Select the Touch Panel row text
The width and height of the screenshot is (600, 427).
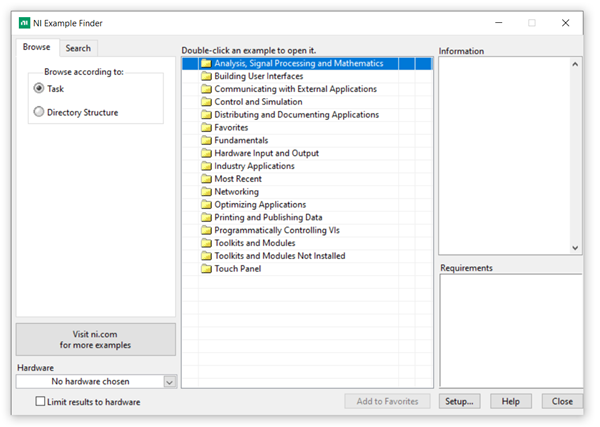click(238, 269)
